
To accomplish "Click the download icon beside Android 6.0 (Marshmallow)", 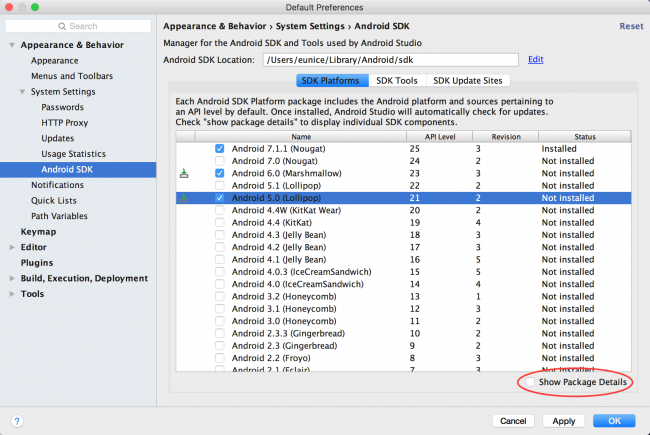I will click(x=184, y=173).
